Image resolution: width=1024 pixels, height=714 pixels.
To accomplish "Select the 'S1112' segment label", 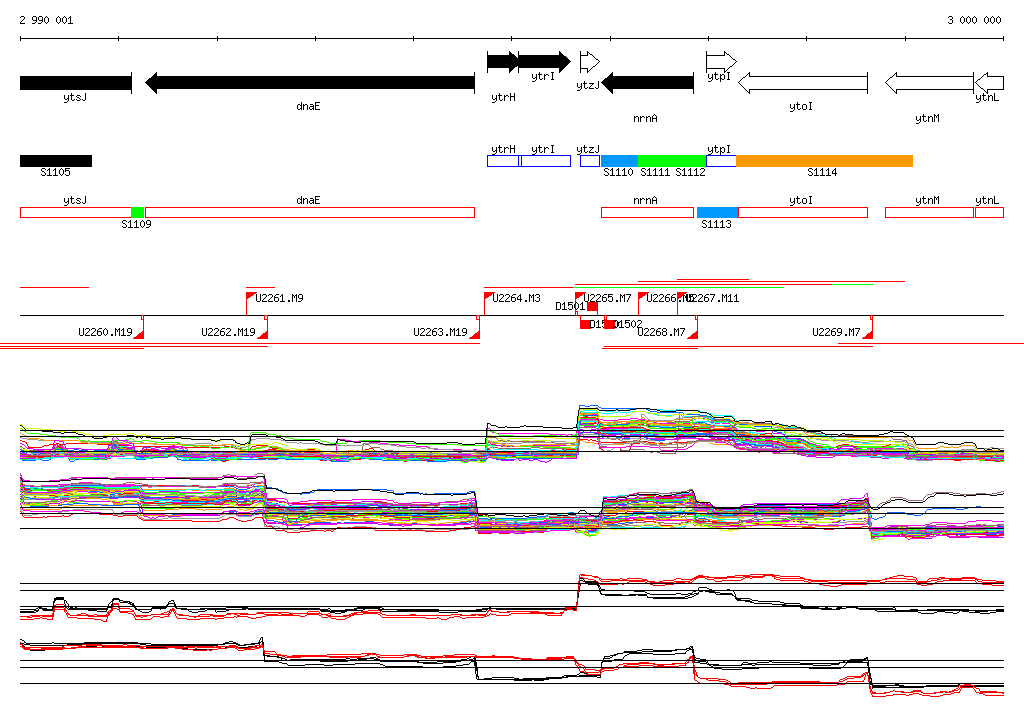I will [690, 172].
